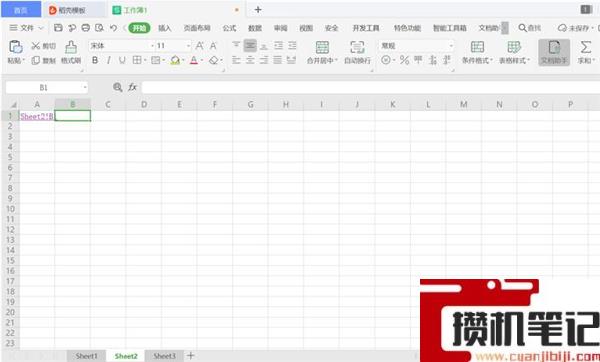This screenshot has height=362, width=600.
Task: Switch to the Insert ribbon tab
Action: (x=165, y=28)
